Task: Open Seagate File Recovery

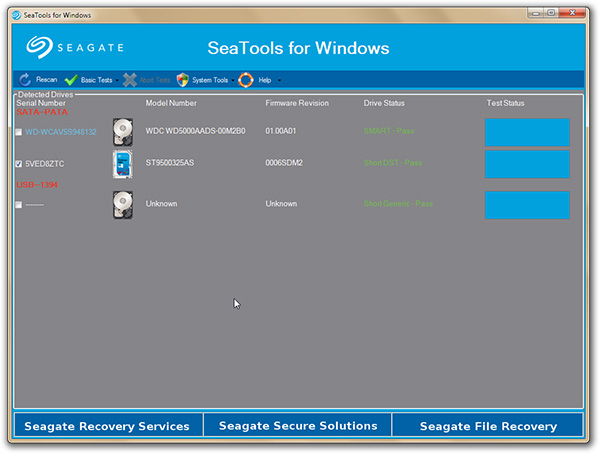Action: coord(488,426)
